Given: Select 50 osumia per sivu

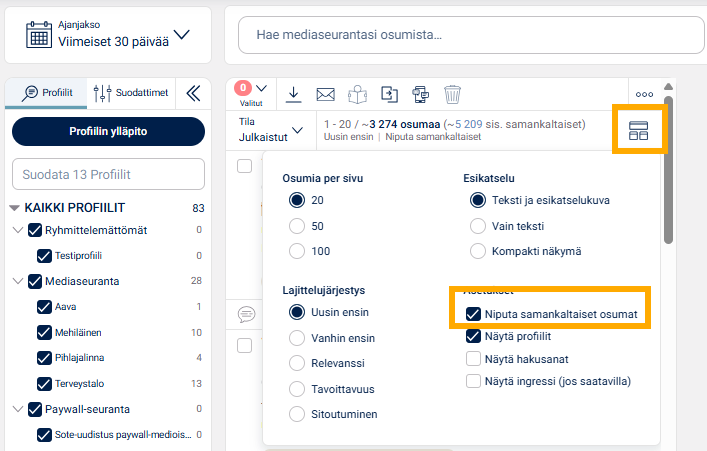Looking at the screenshot, I should point(296,225).
